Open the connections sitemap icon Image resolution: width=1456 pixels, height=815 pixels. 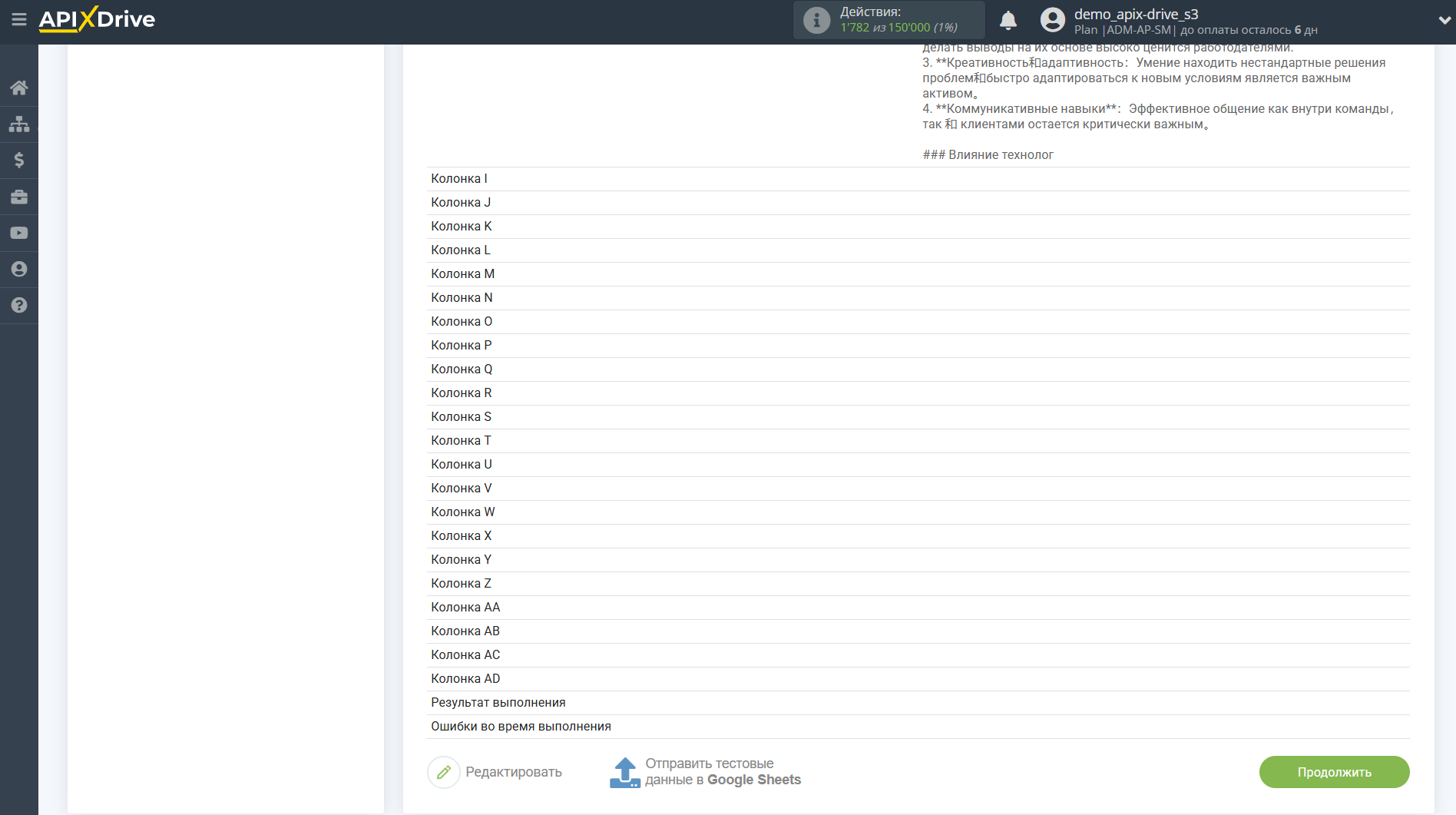(x=19, y=124)
